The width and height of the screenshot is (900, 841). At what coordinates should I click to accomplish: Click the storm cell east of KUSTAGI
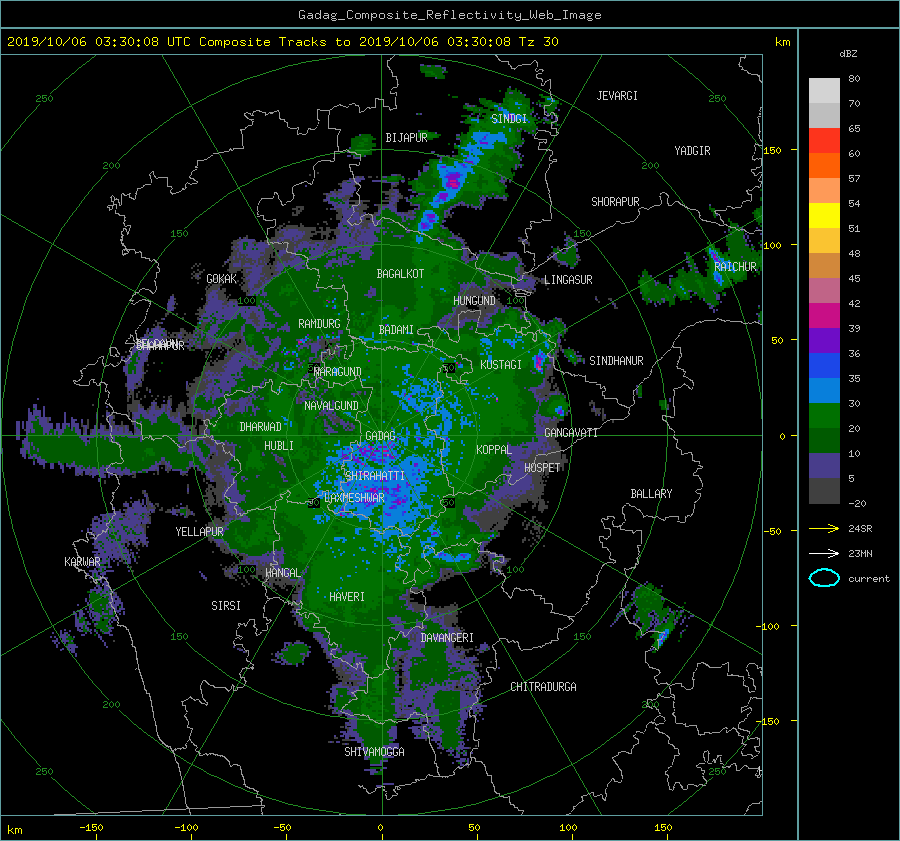pyautogui.click(x=538, y=362)
